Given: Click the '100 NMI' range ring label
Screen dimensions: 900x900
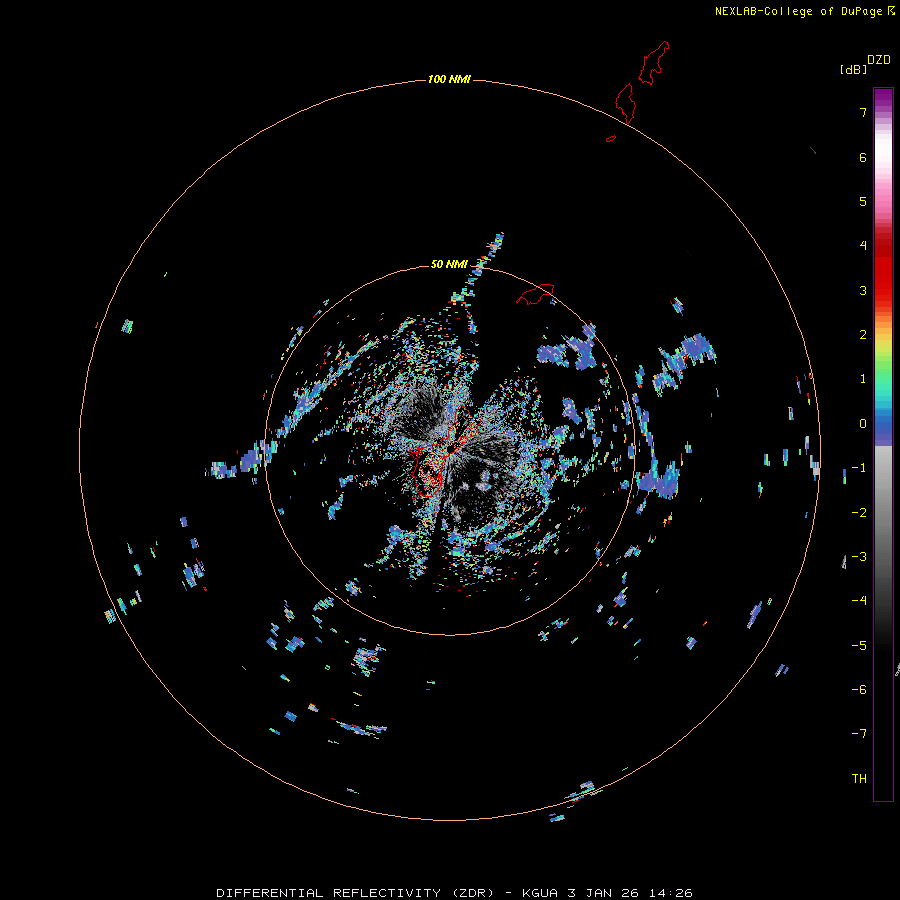Looking at the screenshot, I should [449, 79].
